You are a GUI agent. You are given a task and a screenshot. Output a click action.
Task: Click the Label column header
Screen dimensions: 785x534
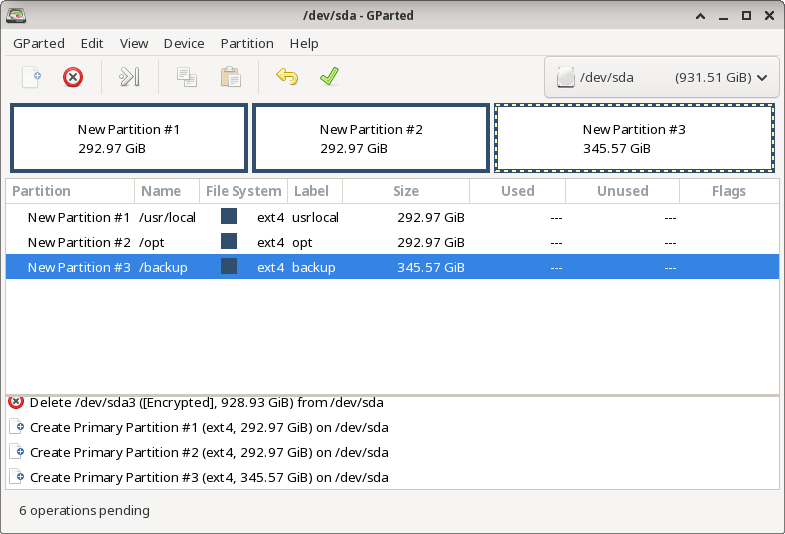(315, 191)
